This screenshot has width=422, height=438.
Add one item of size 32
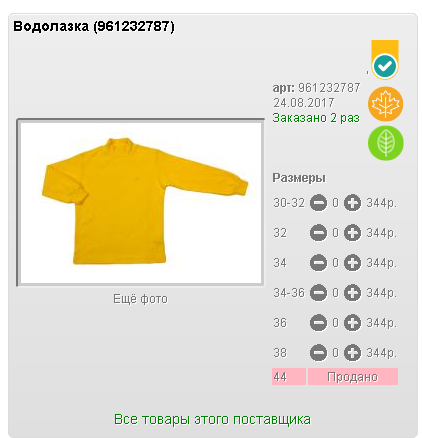(x=352, y=233)
